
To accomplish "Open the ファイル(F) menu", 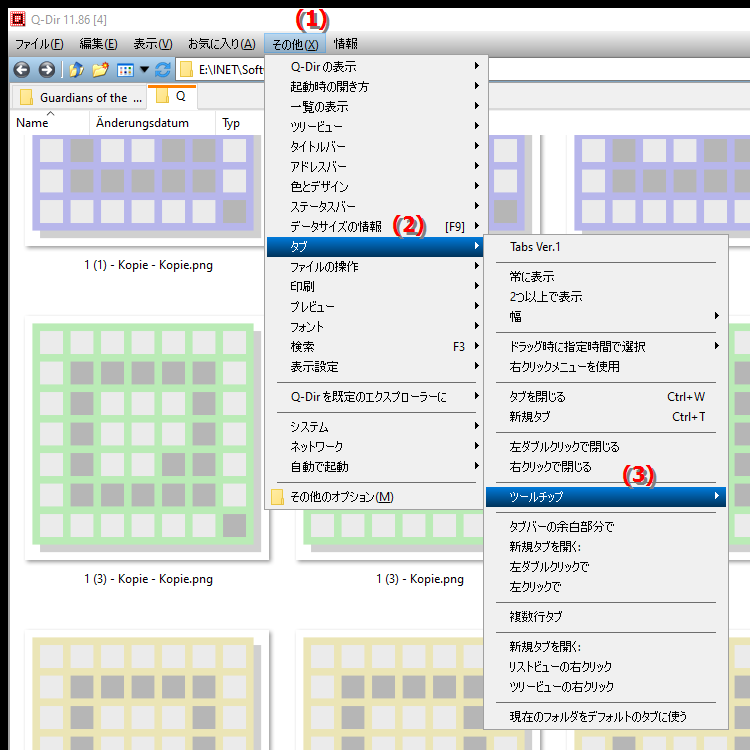I will click(x=39, y=44).
